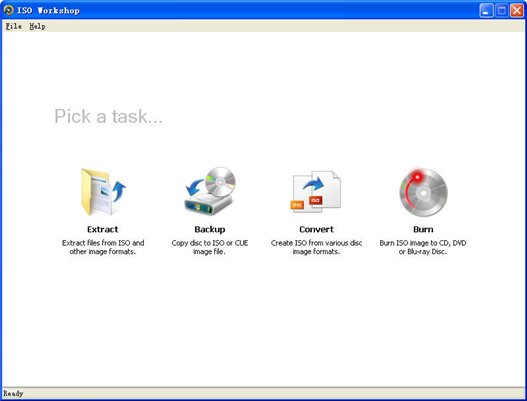Click the Extract folder icon
The height and width of the screenshot is (401, 527).
pyautogui.click(x=103, y=192)
